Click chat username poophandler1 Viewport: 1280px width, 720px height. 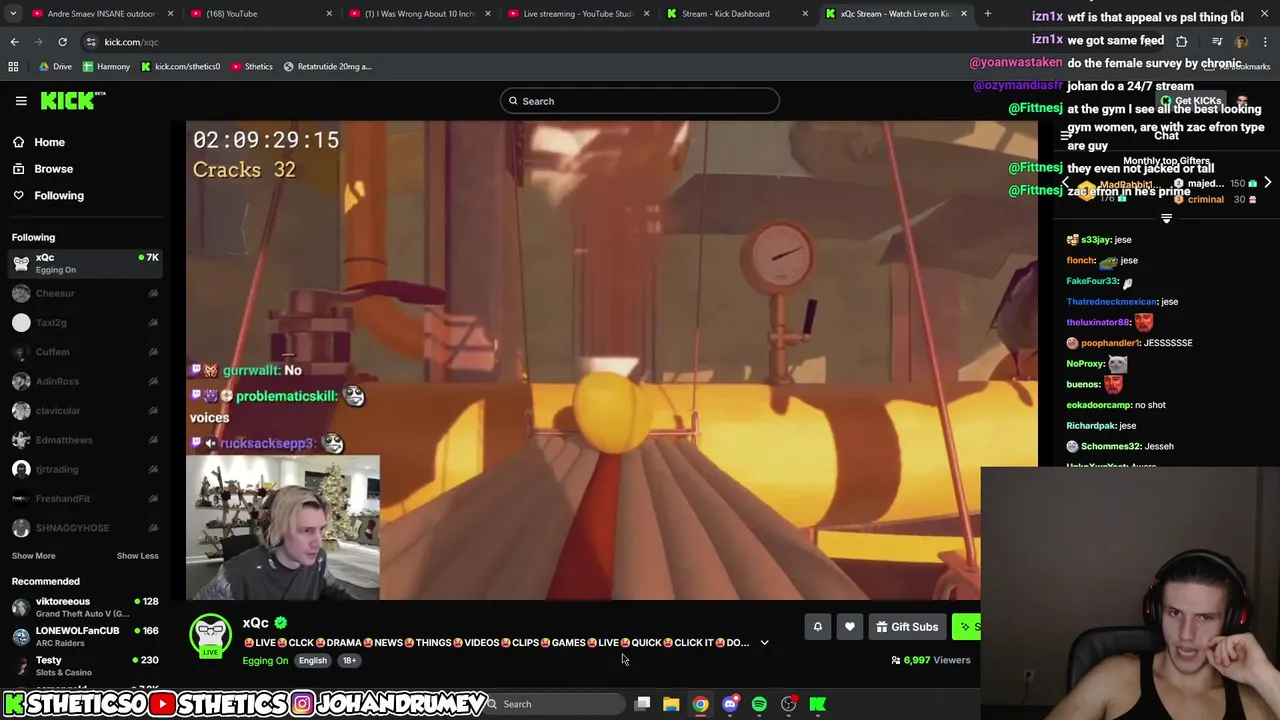(x=1110, y=343)
